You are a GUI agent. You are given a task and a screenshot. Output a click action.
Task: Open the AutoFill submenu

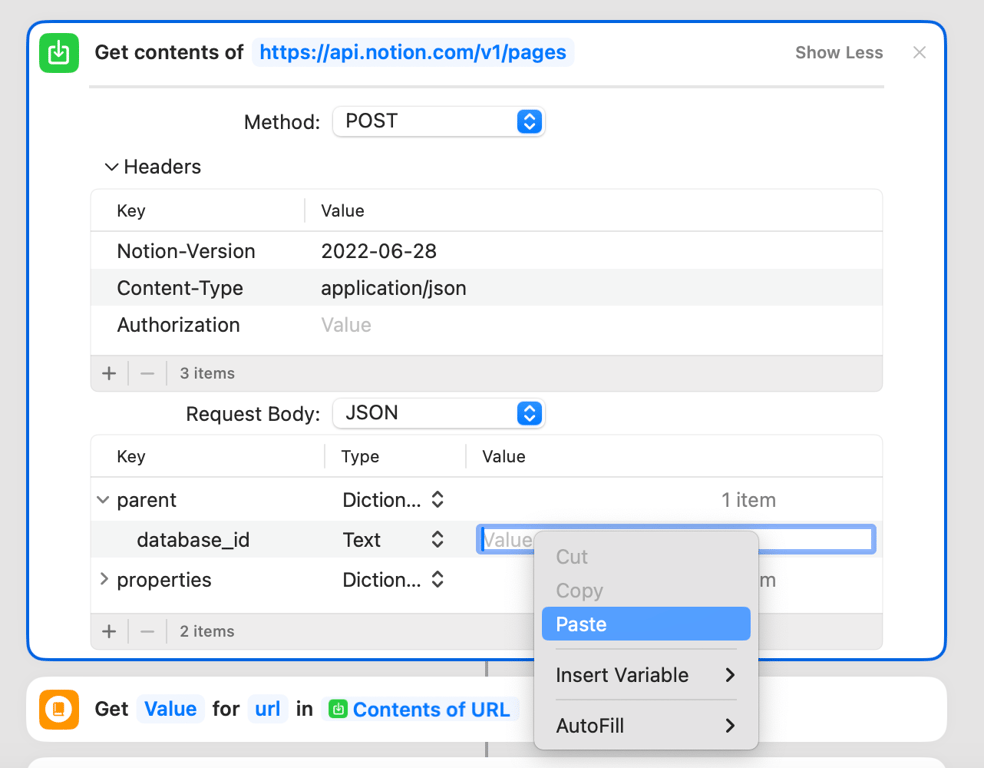click(645, 726)
